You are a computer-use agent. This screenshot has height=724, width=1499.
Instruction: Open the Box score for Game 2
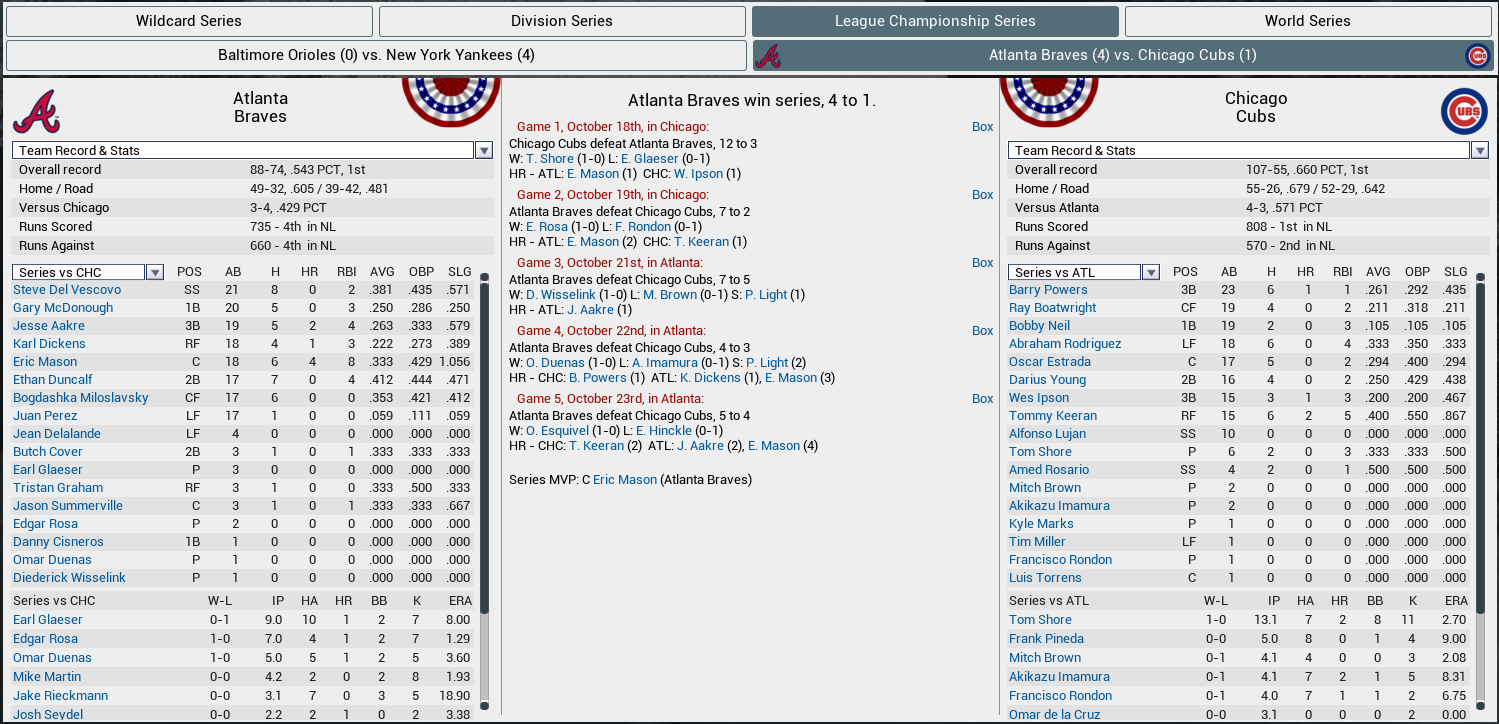(x=983, y=195)
